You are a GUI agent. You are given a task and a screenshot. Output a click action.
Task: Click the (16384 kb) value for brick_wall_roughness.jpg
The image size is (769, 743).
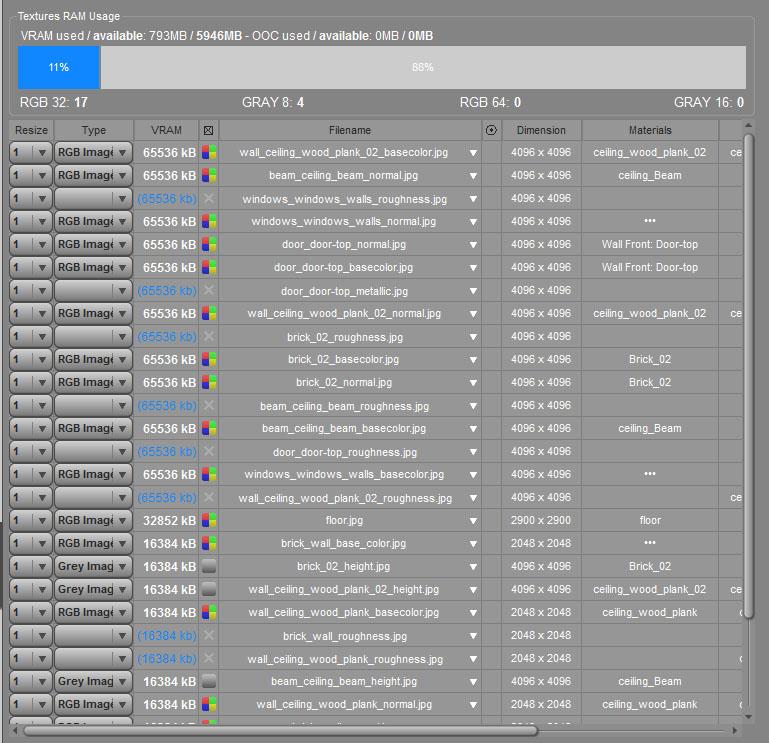click(167, 636)
